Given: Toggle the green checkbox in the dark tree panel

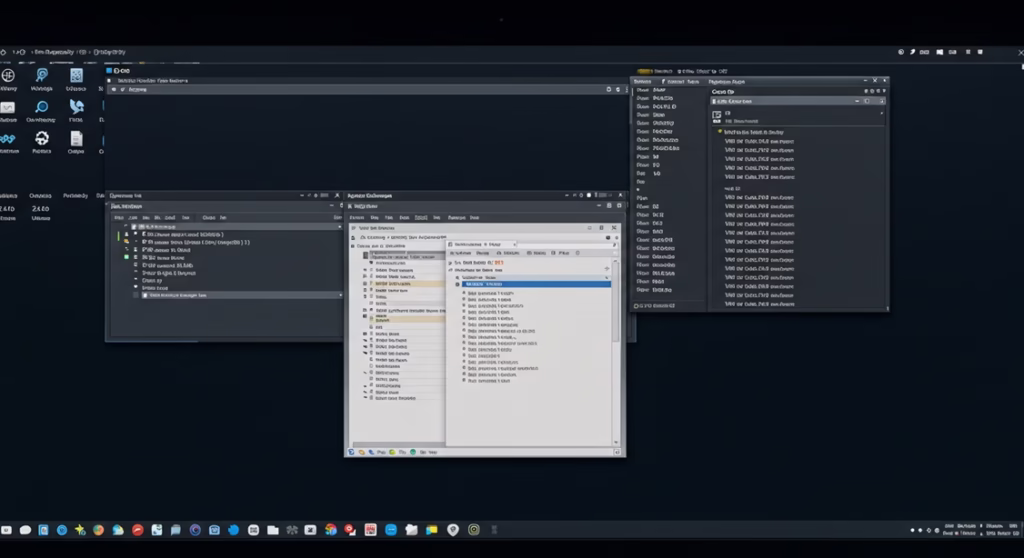Looking at the screenshot, I should (x=126, y=257).
